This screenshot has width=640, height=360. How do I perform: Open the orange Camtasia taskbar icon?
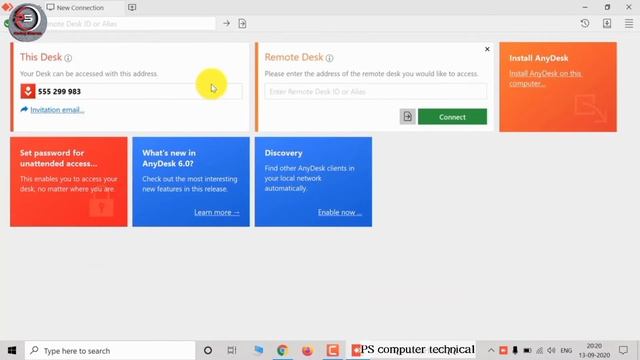click(333, 350)
